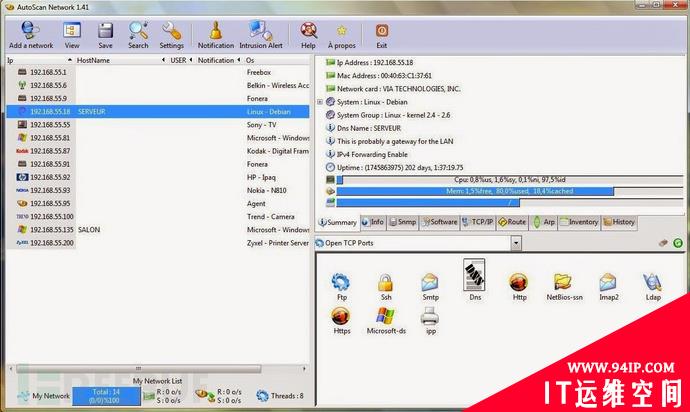Select the Smtp port icon
The image size is (690, 412).
[430, 287]
